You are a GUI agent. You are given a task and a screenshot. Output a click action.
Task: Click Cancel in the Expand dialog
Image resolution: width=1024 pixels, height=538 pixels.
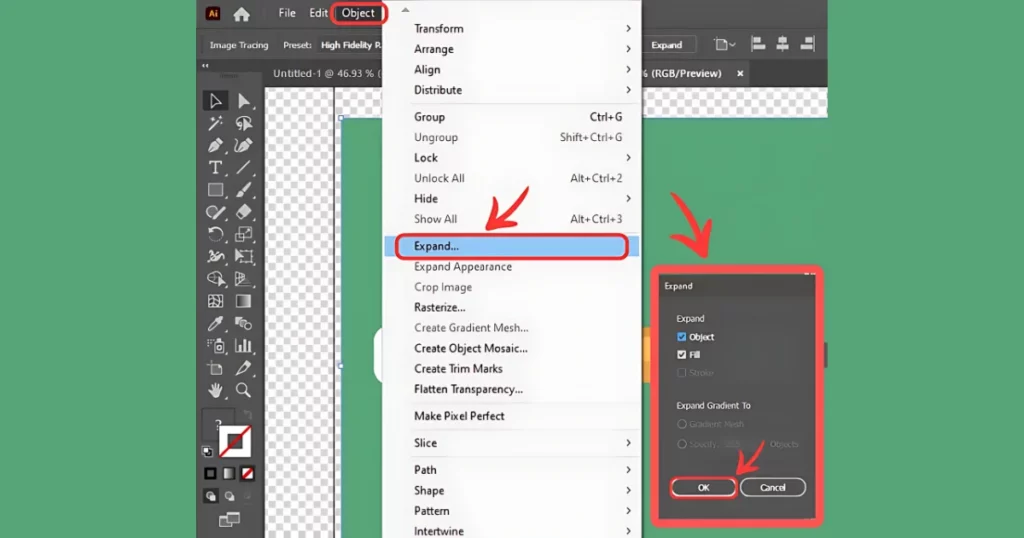coord(773,488)
